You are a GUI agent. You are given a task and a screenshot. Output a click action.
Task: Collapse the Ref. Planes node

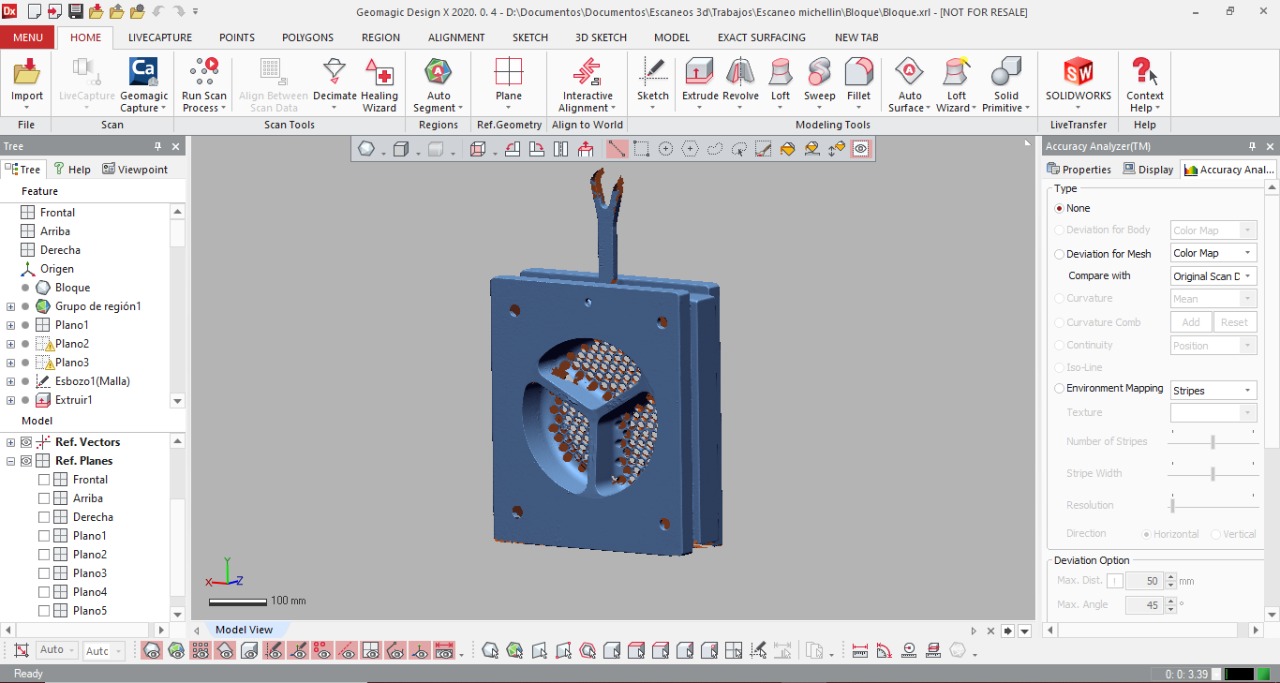(x=10, y=461)
